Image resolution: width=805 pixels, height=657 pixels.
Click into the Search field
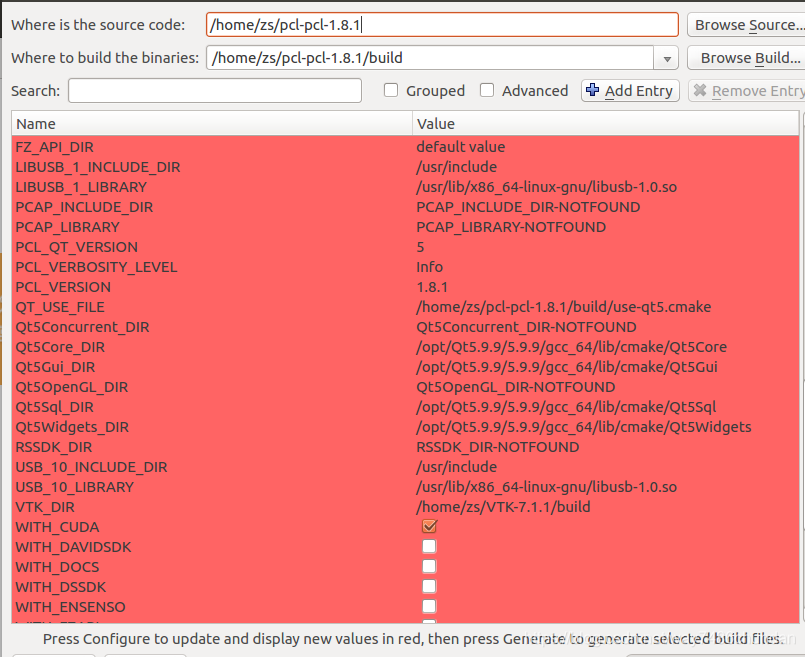[x=215, y=90]
